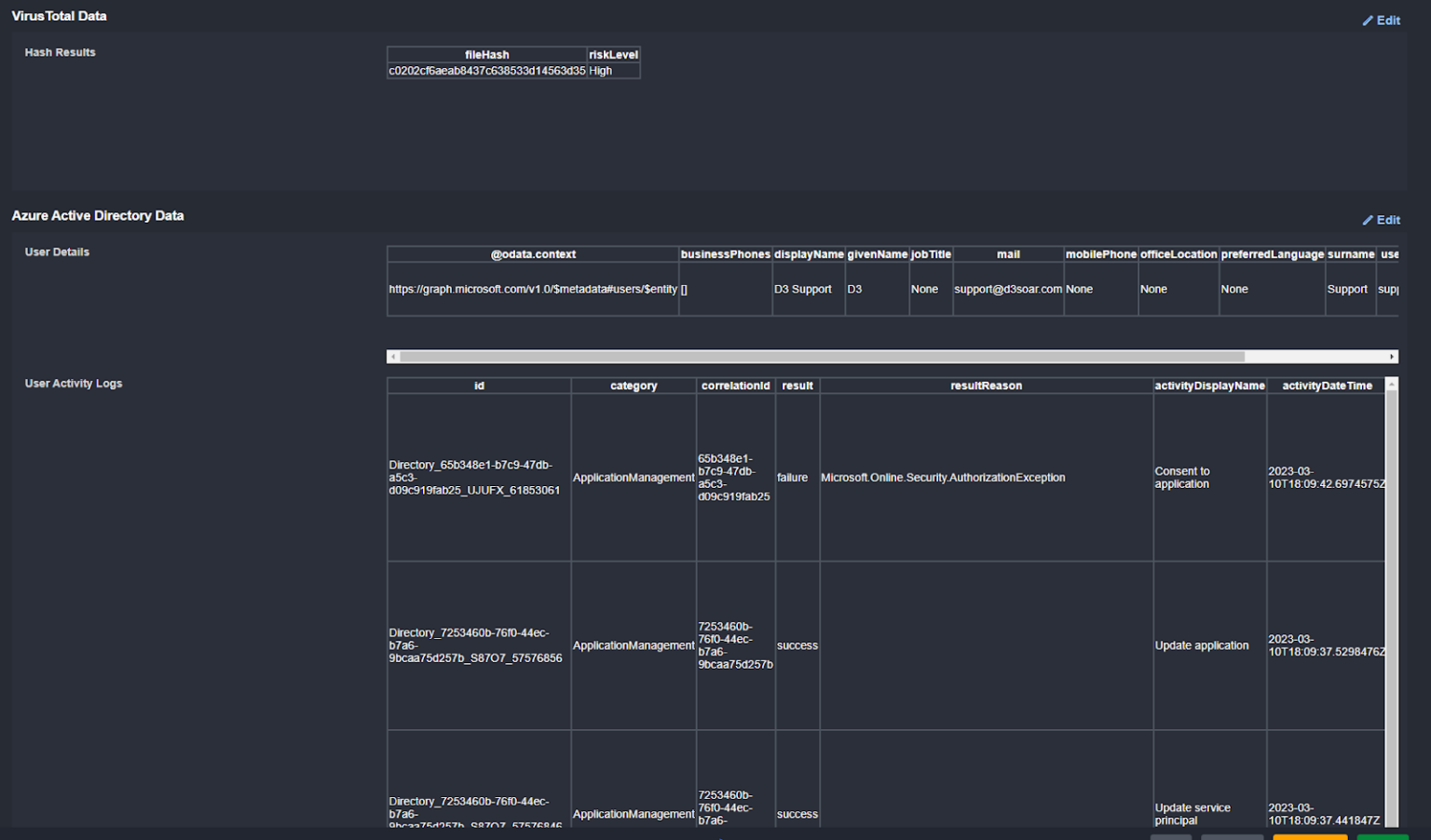Select the support@d3soar.com email cell
This screenshot has height=840, width=1431.
(x=1008, y=289)
